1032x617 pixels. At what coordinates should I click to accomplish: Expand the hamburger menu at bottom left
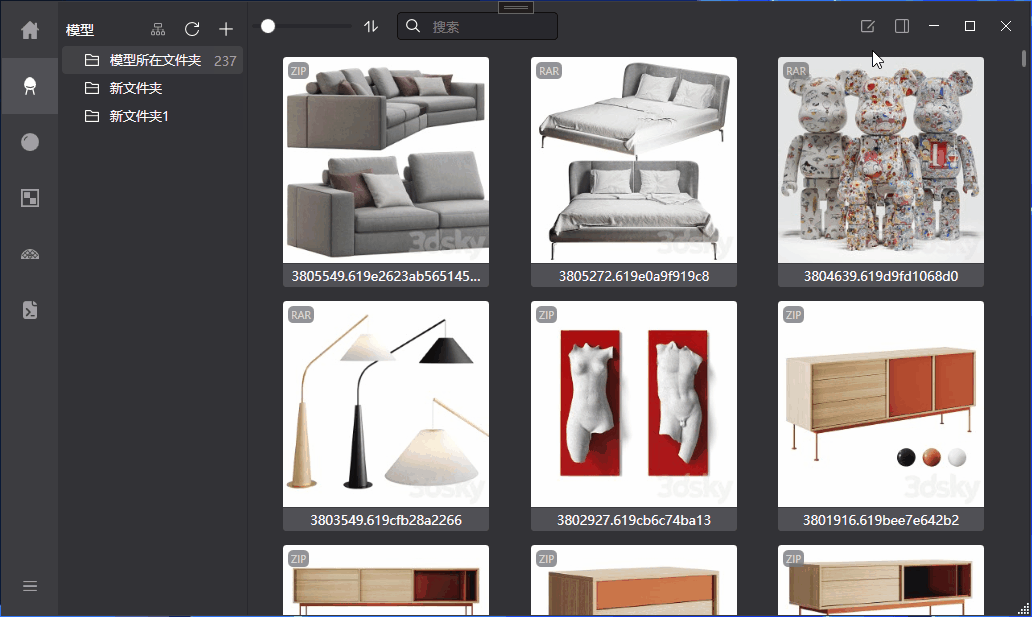(x=30, y=586)
